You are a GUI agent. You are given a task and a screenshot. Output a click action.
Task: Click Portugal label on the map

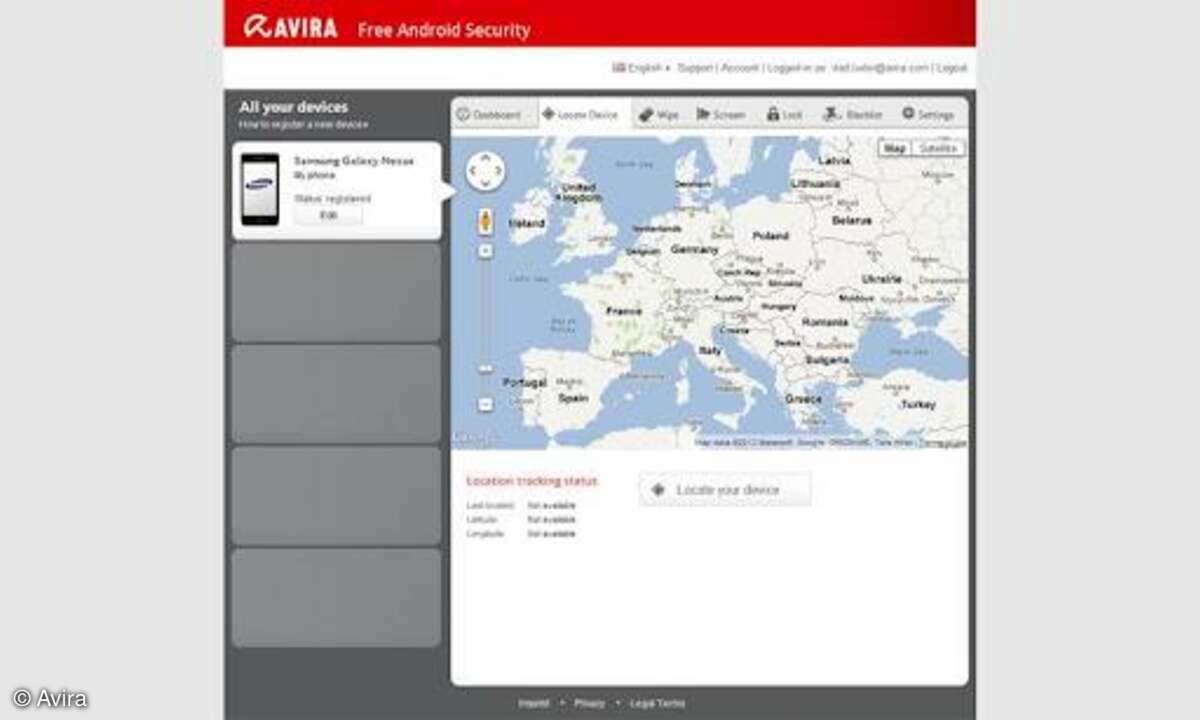click(x=525, y=382)
